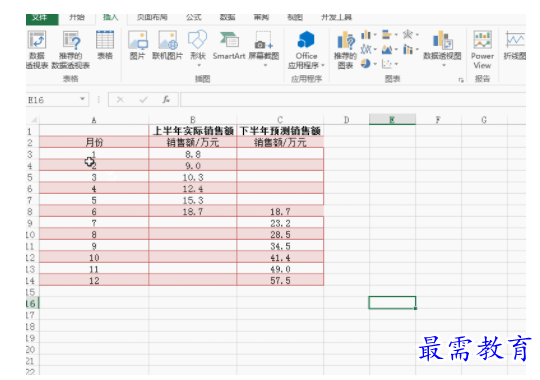The height and width of the screenshot is (380, 540).
Task: Expand the scatter chart dropdown arrow
Action: click(x=396, y=64)
